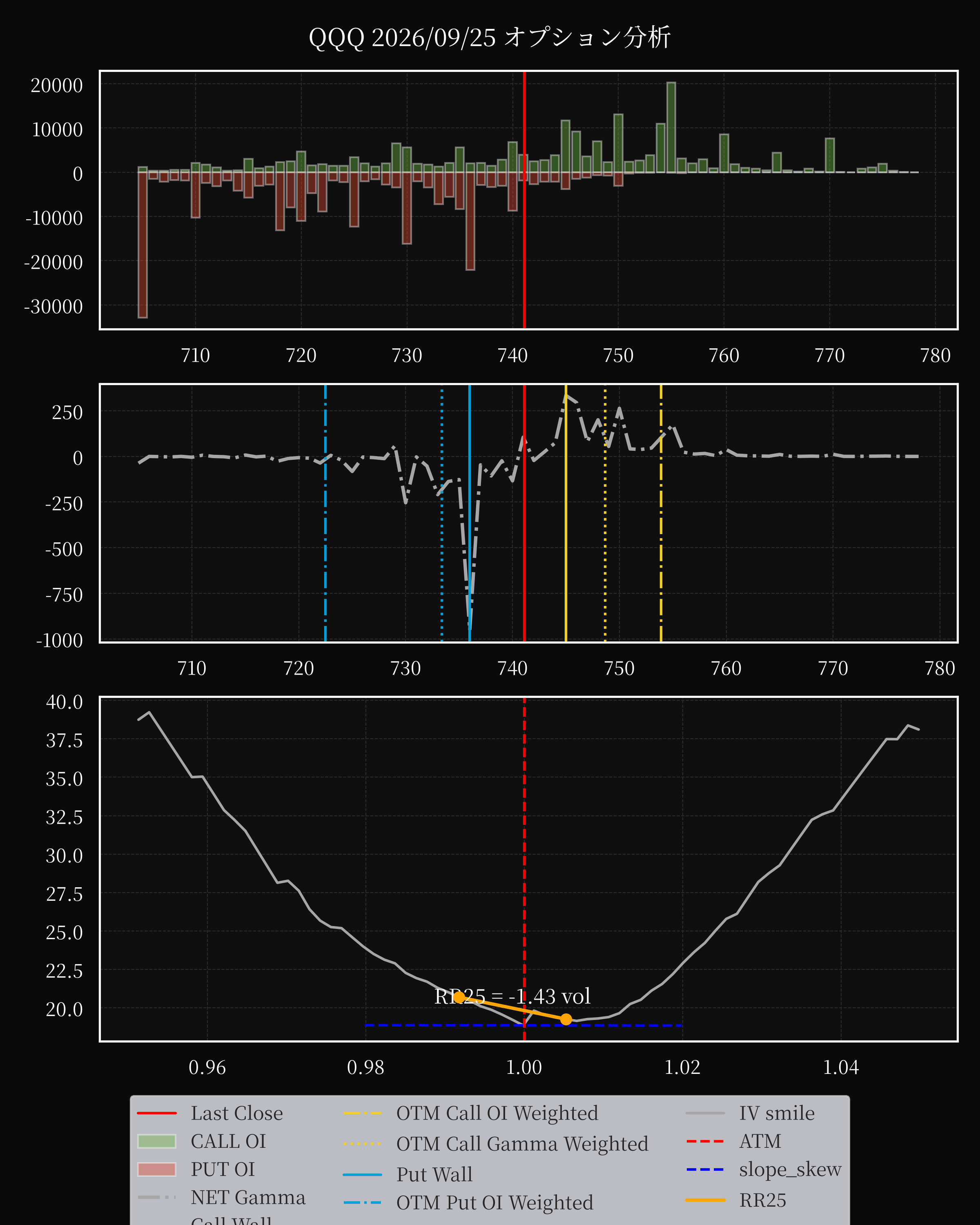Click the "Last Close" legend label
The height and width of the screenshot is (1225, 980).
(236, 1113)
